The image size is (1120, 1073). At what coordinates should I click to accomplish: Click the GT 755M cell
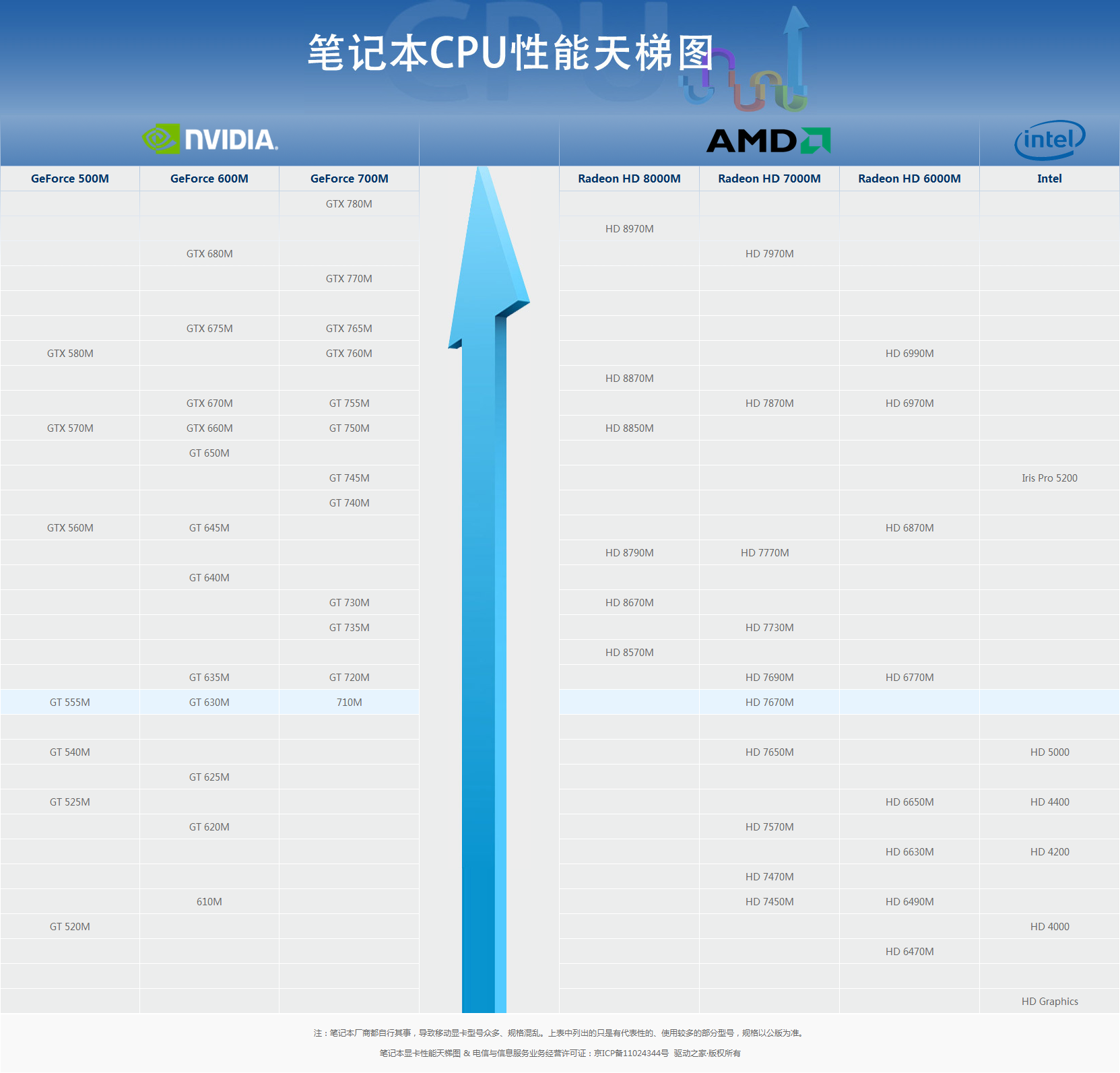(350, 403)
